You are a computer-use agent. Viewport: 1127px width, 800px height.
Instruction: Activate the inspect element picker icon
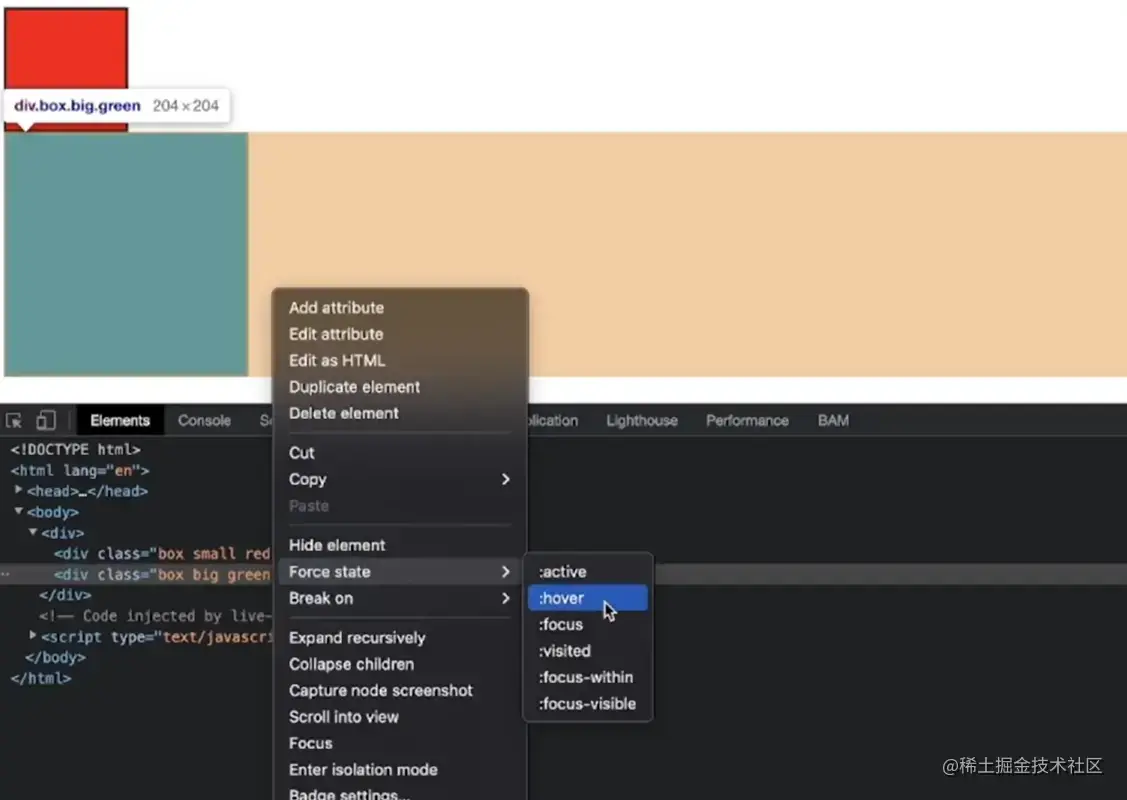14,420
